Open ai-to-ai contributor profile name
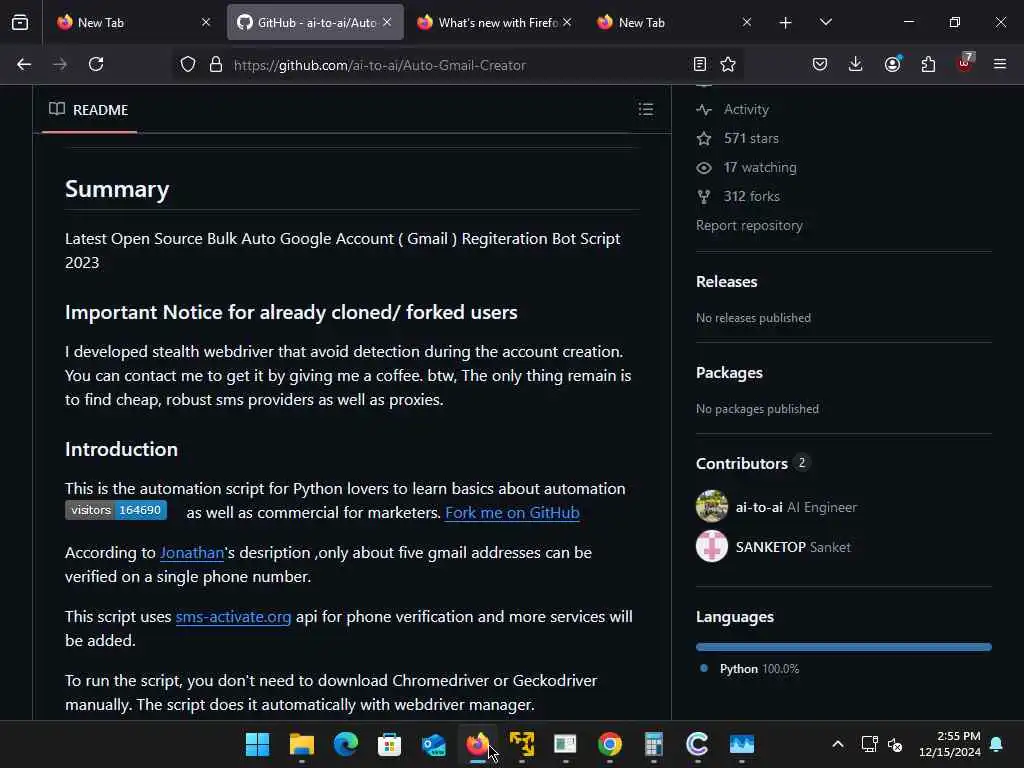 coord(759,507)
